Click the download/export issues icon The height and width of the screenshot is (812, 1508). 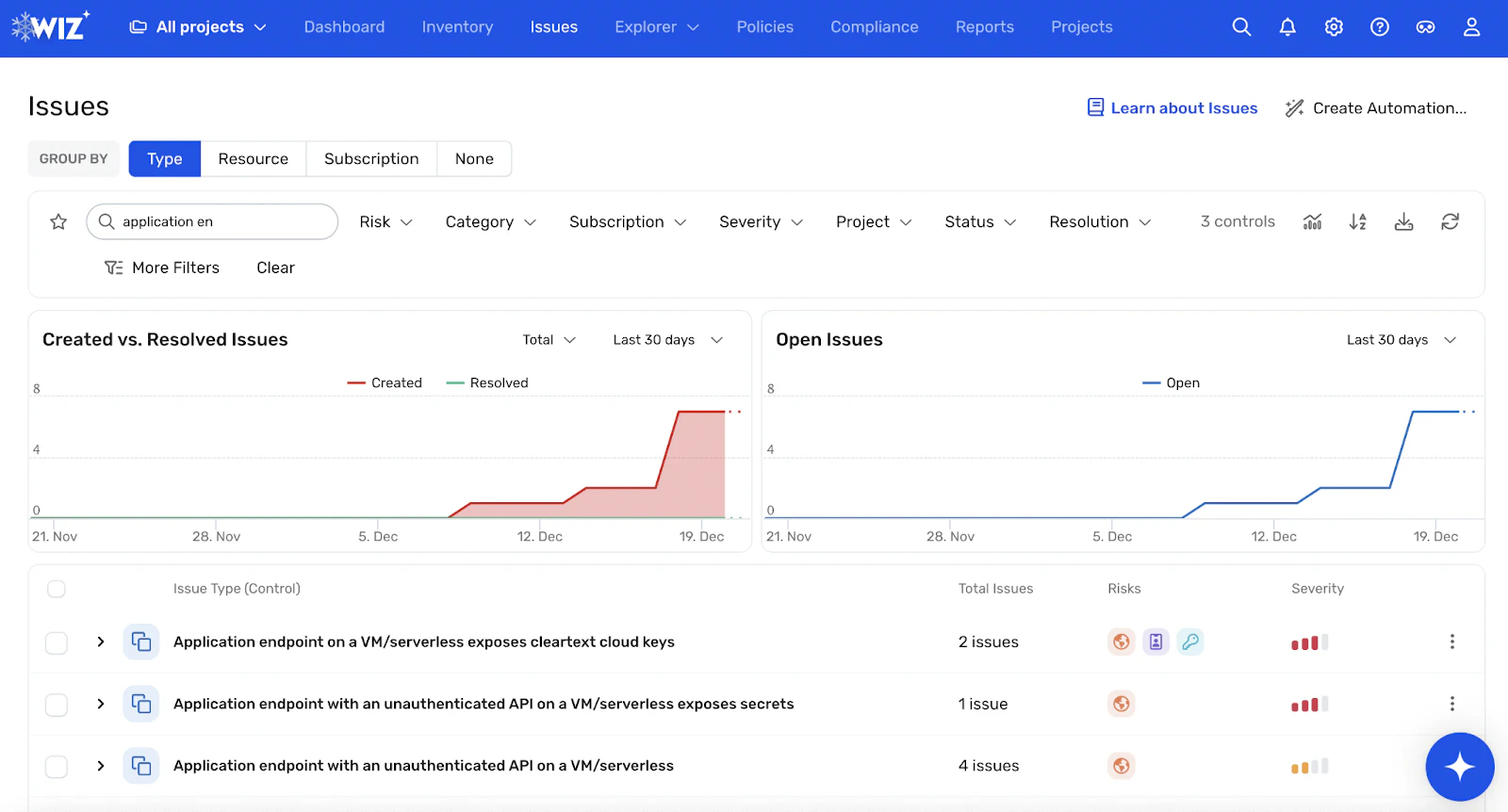coord(1403,221)
